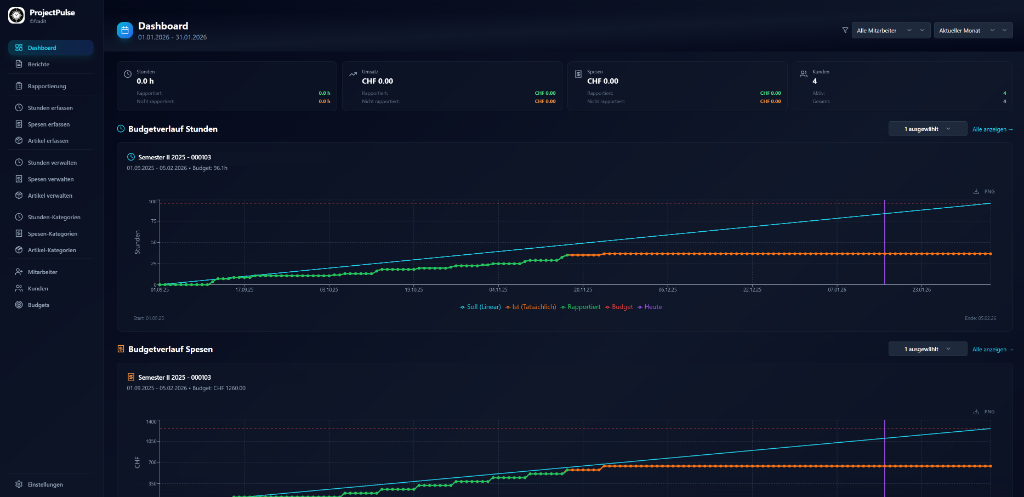Click the 'Budgetverlauf Stunden' heading
The height and width of the screenshot is (497, 1024).
click(173, 129)
